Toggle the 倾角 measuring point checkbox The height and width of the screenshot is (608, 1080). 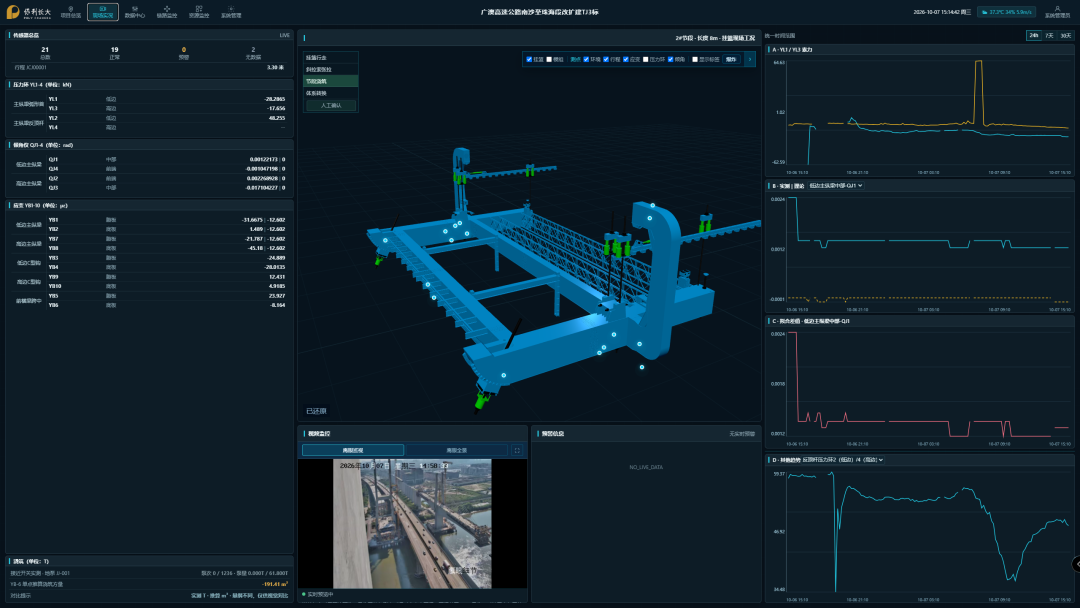(x=670, y=59)
